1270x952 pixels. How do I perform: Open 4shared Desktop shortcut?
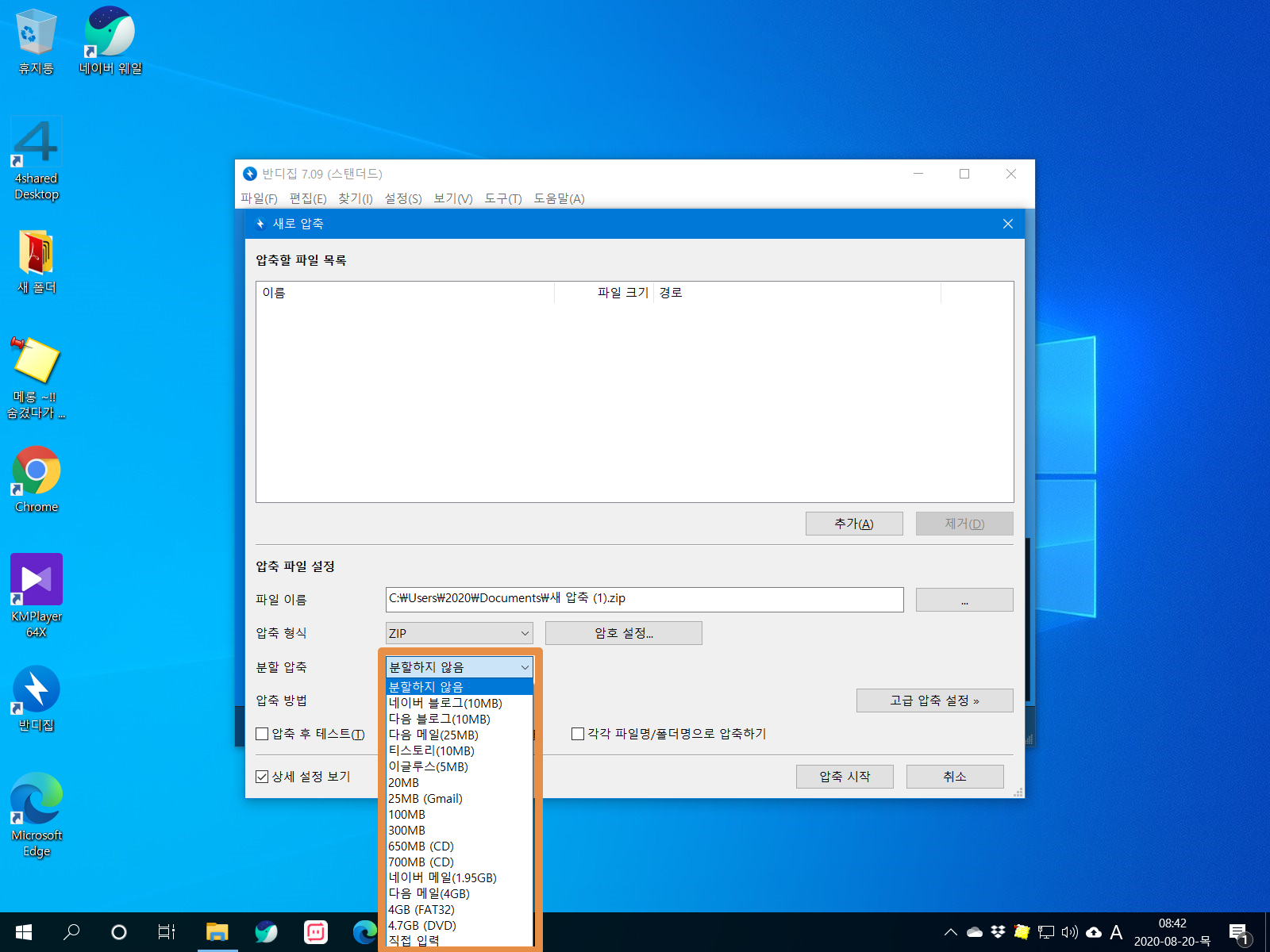click(36, 159)
